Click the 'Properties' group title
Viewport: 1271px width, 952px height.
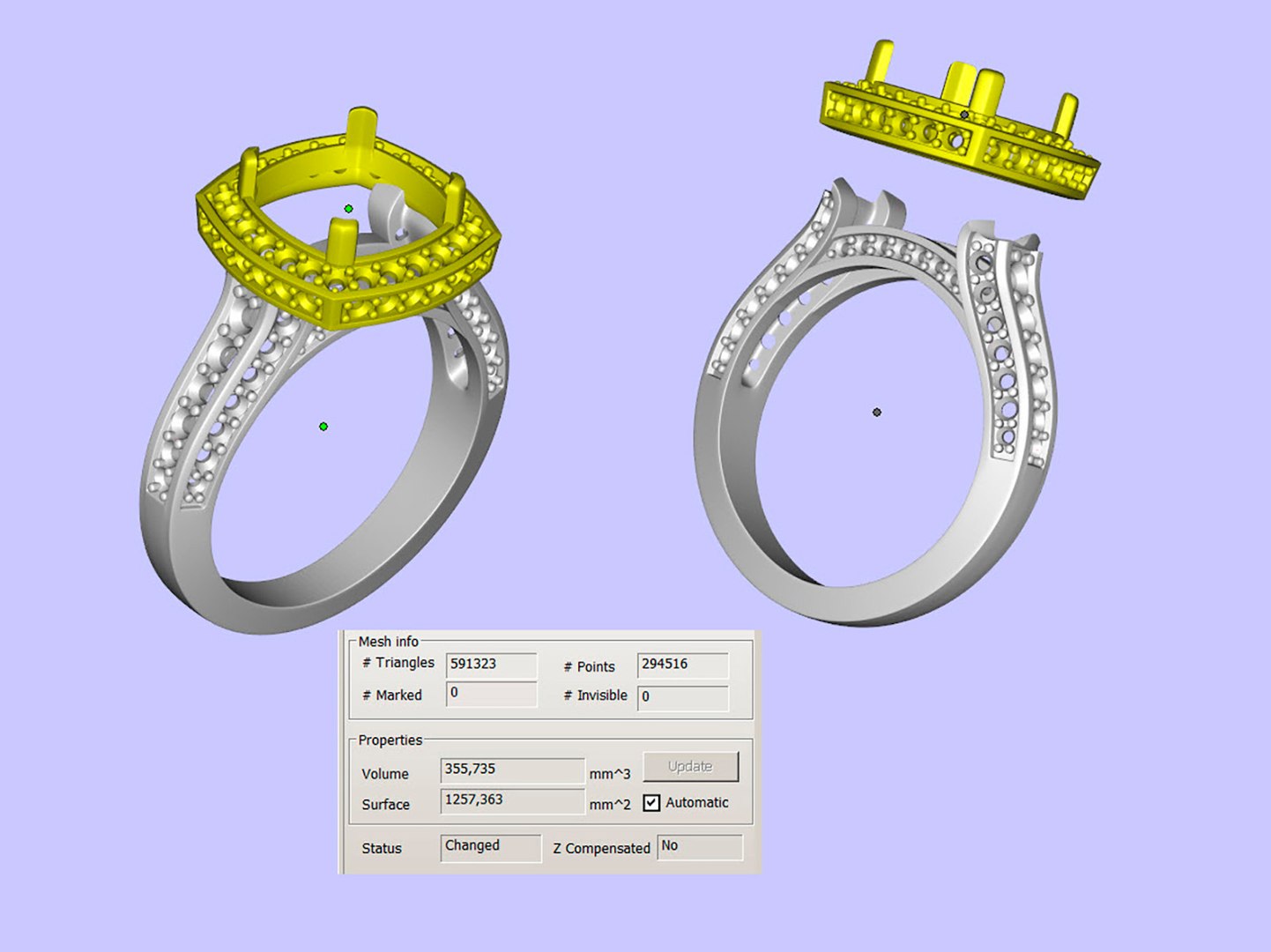390,740
